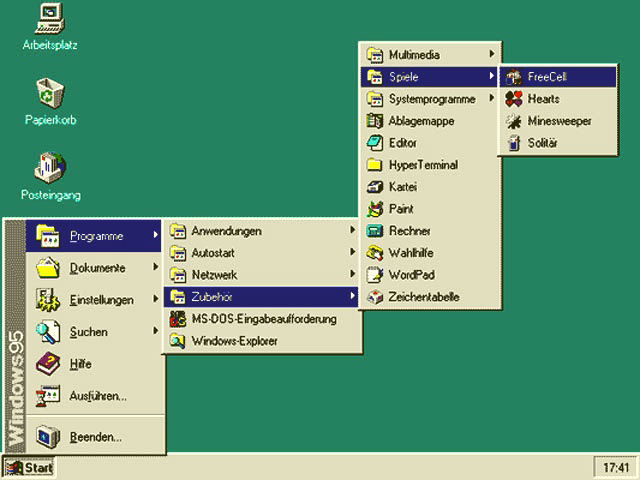This screenshot has width=640, height=480.
Task: Expand Programme submenu arrow
Action: pos(156,235)
